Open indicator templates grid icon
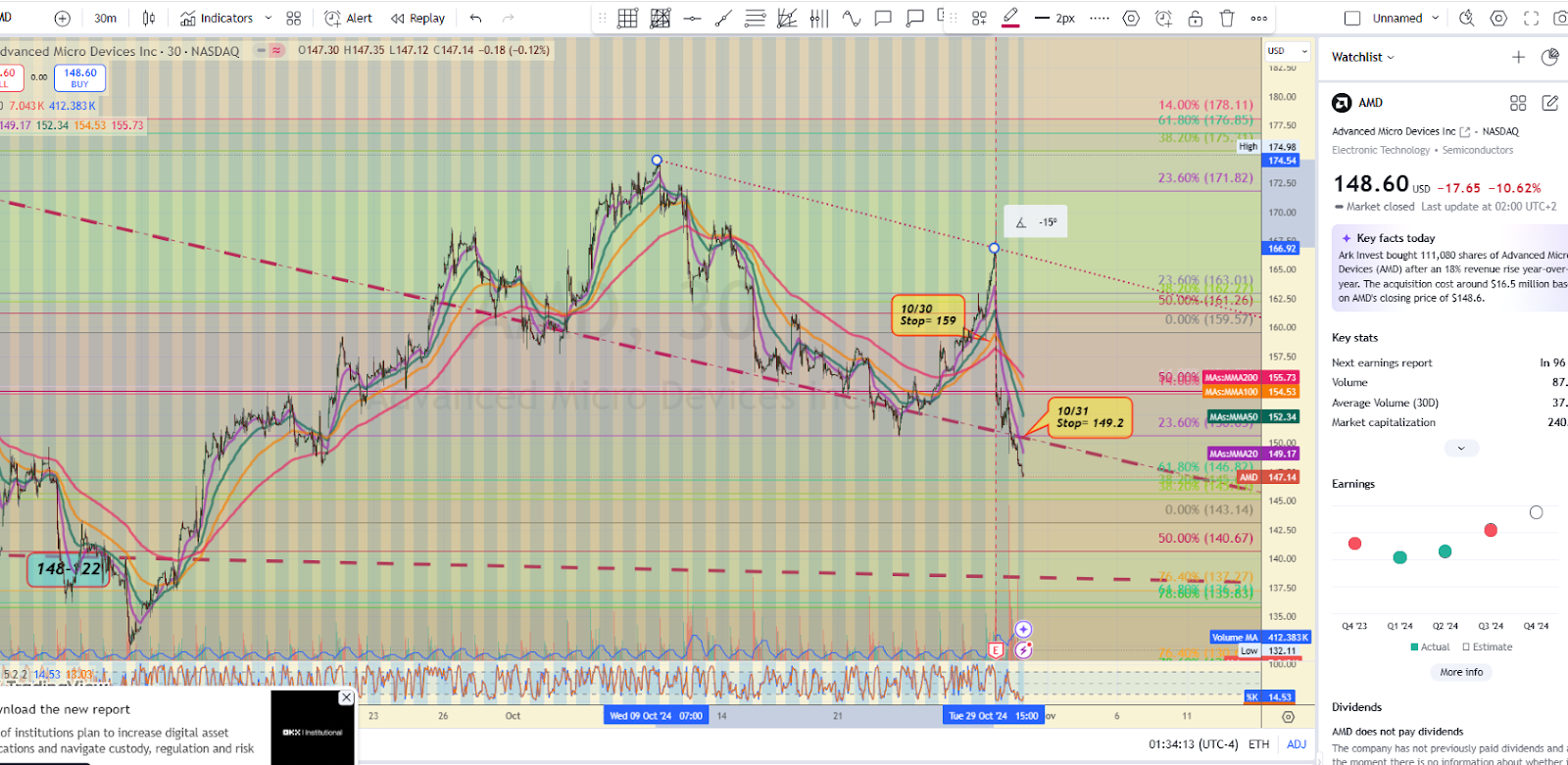1568x765 pixels. (x=294, y=18)
